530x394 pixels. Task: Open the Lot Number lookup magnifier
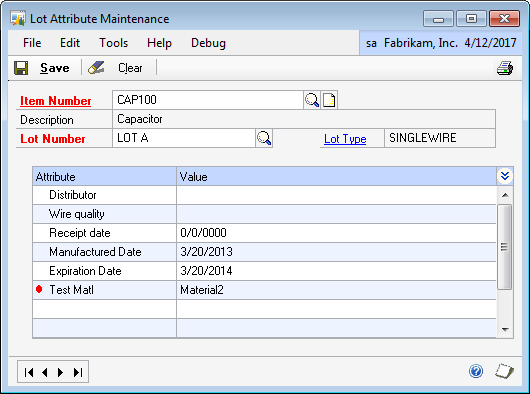click(x=264, y=138)
